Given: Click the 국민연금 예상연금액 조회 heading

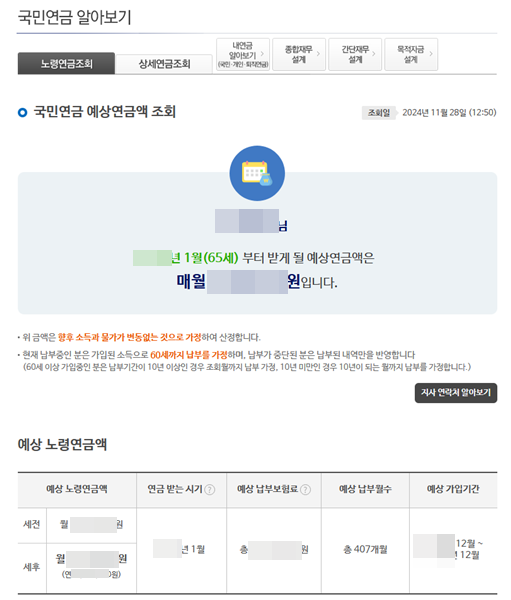Looking at the screenshot, I should [104, 112].
